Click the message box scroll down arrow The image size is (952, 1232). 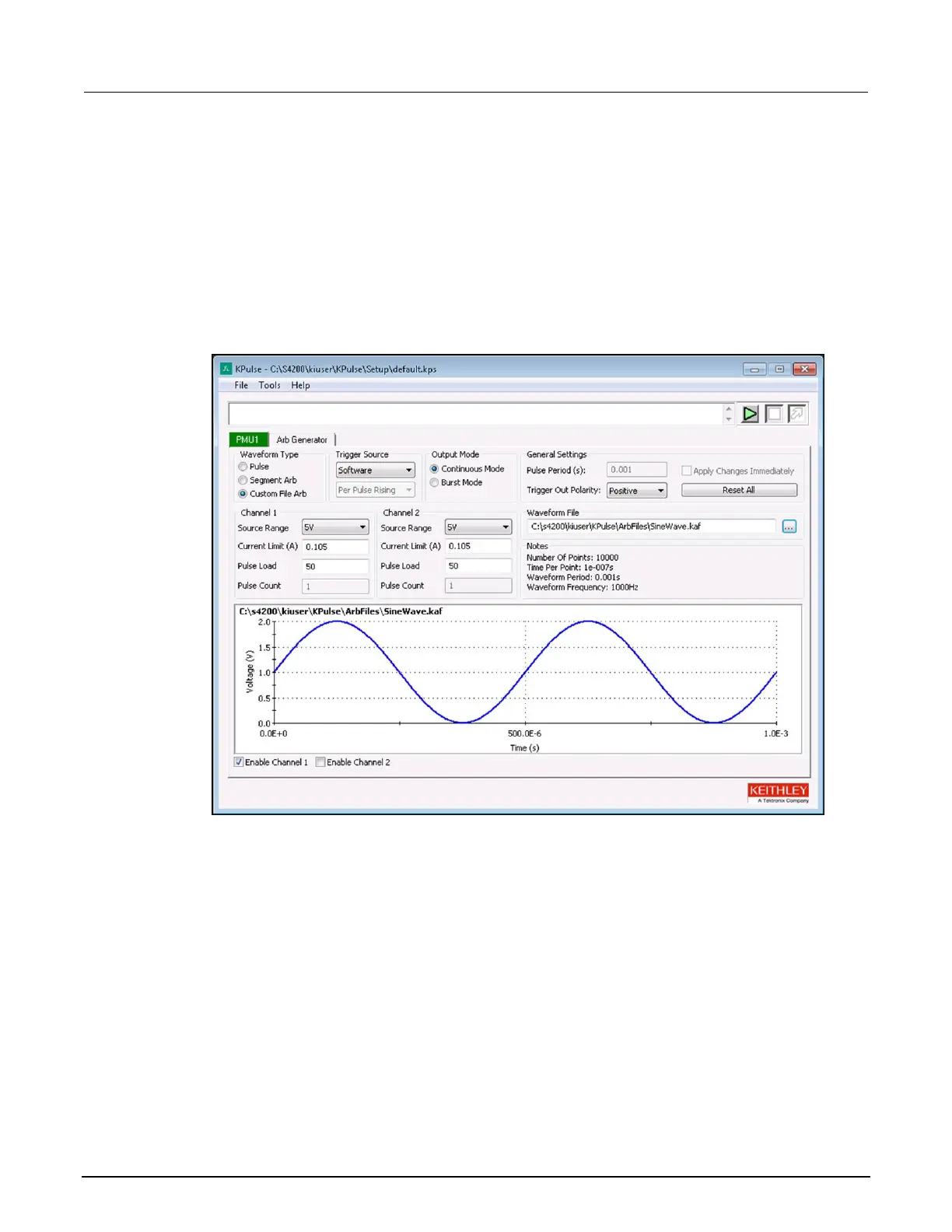pyautogui.click(x=729, y=419)
